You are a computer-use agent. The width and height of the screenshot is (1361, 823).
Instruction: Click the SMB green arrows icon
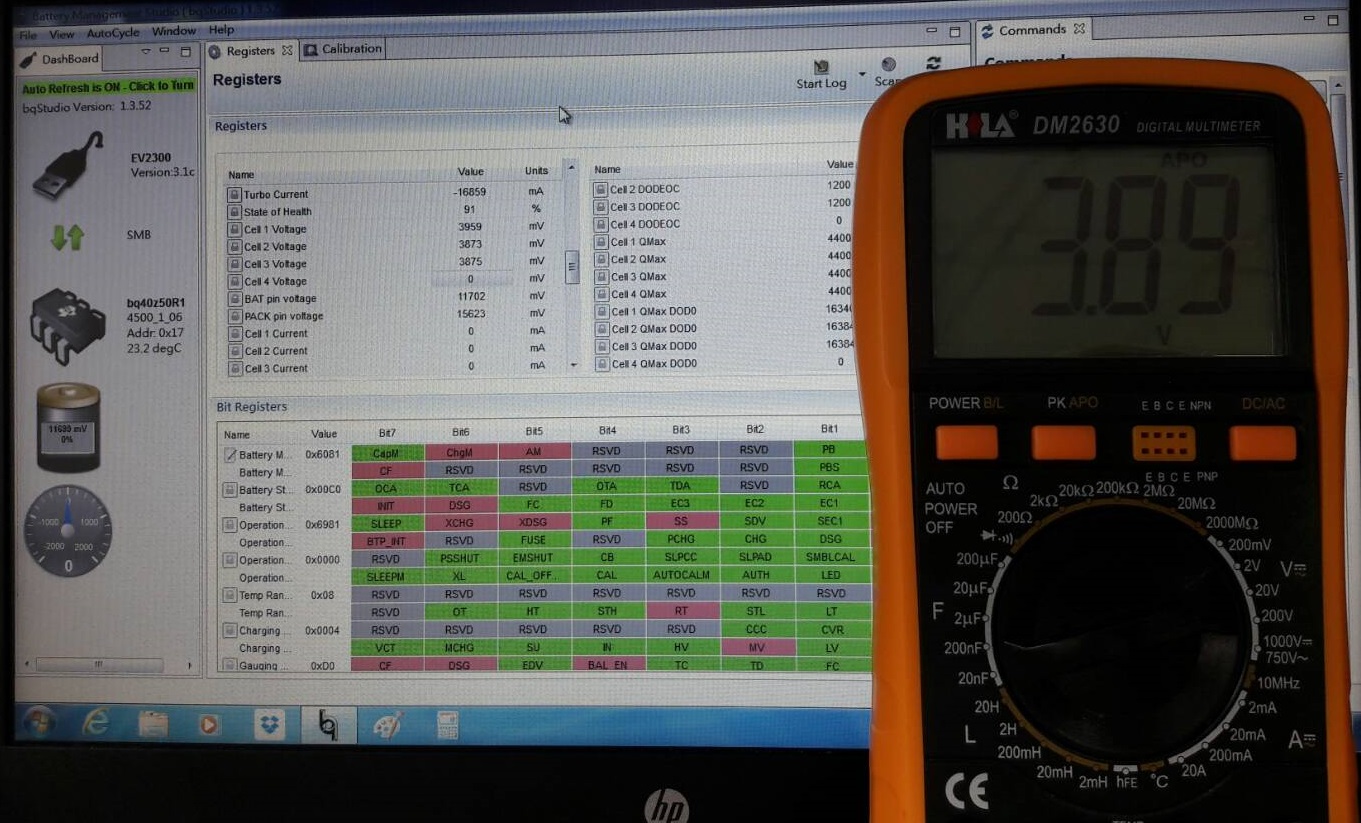(x=67, y=237)
